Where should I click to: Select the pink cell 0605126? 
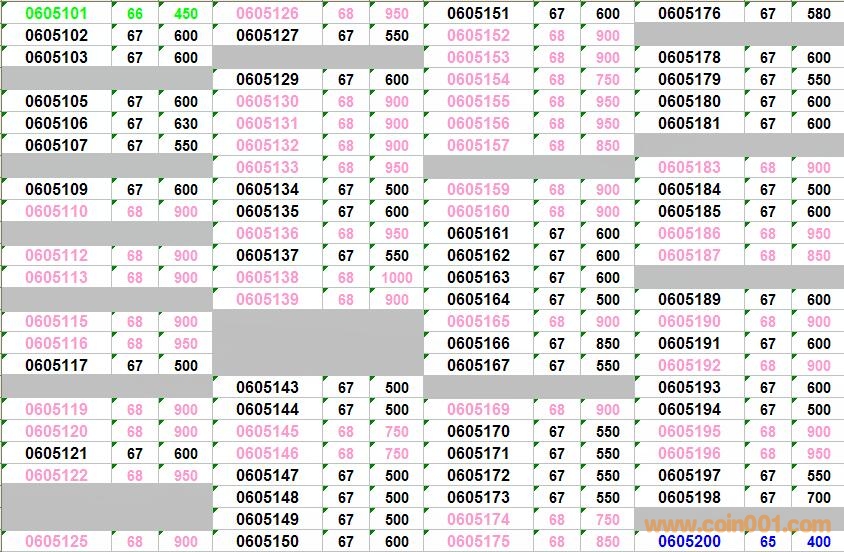click(x=267, y=14)
